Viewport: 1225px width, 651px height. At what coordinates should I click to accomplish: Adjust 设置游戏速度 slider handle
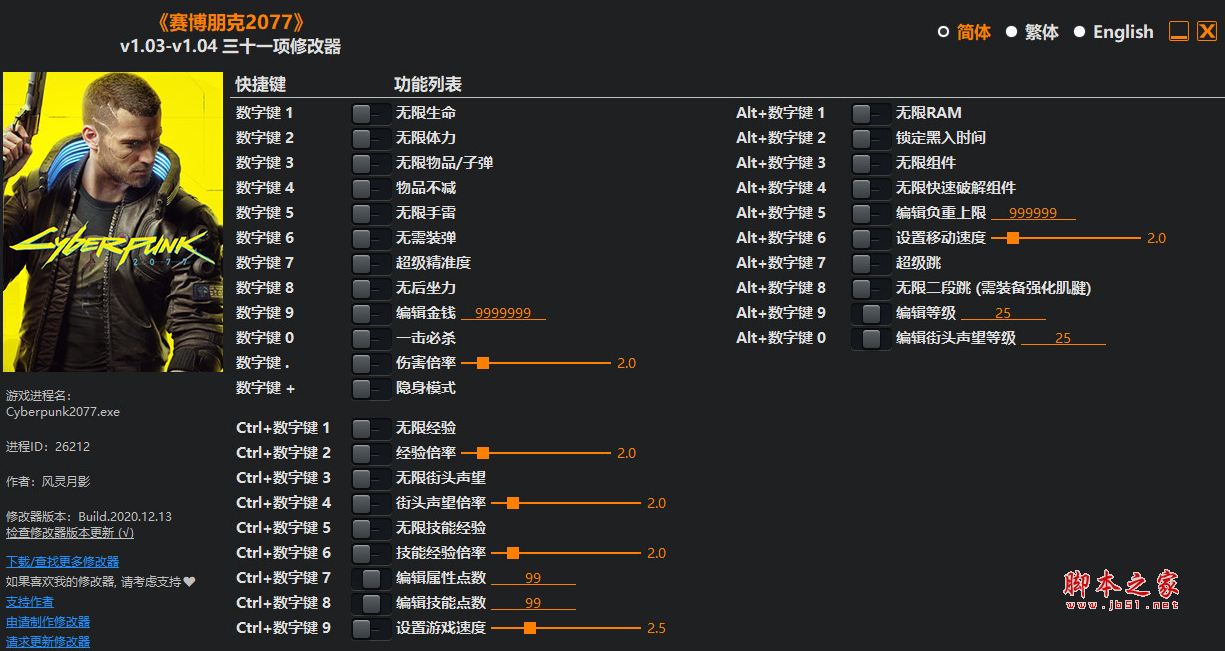click(530, 628)
